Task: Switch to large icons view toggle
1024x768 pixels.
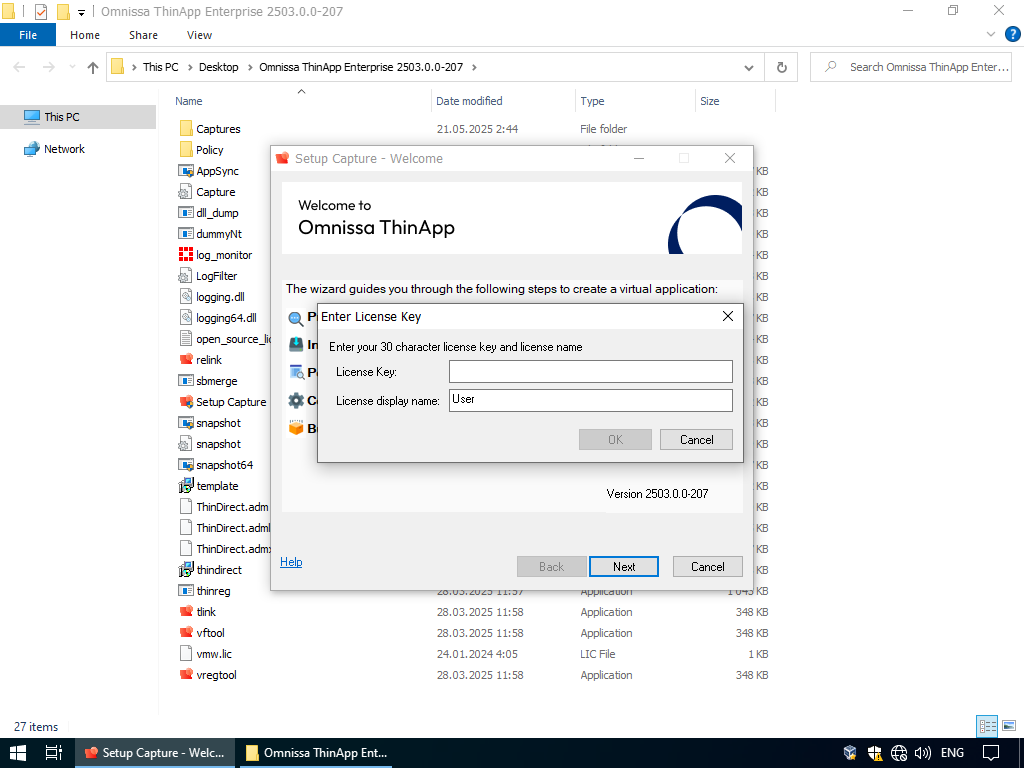Action: [x=1009, y=726]
